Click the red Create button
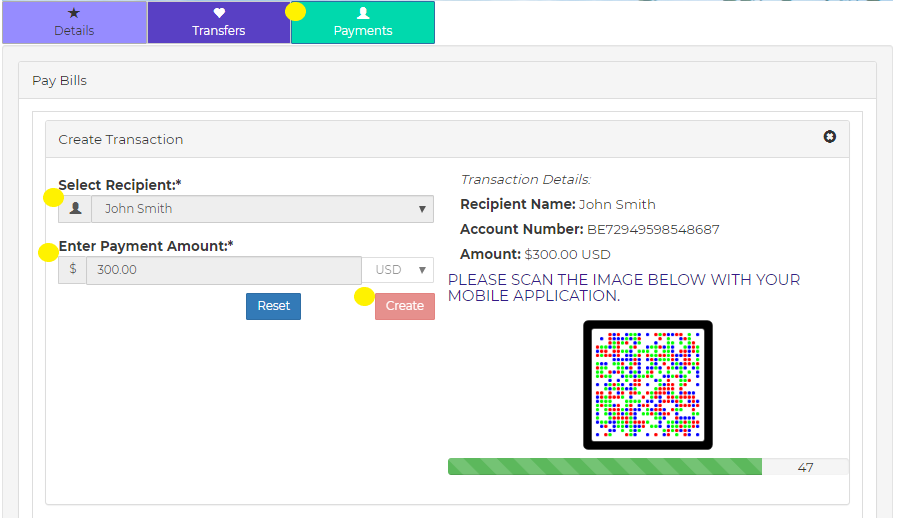The image size is (900, 518). tap(405, 306)
